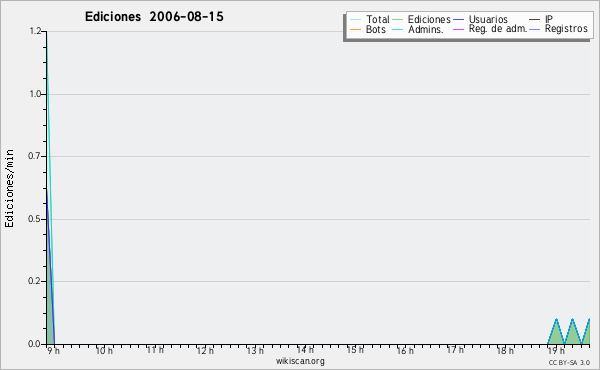Viewport: 600px width, 370px height.
Task: Click the magenta Reg. de adm. color line
Action: (x=458, y=29)
